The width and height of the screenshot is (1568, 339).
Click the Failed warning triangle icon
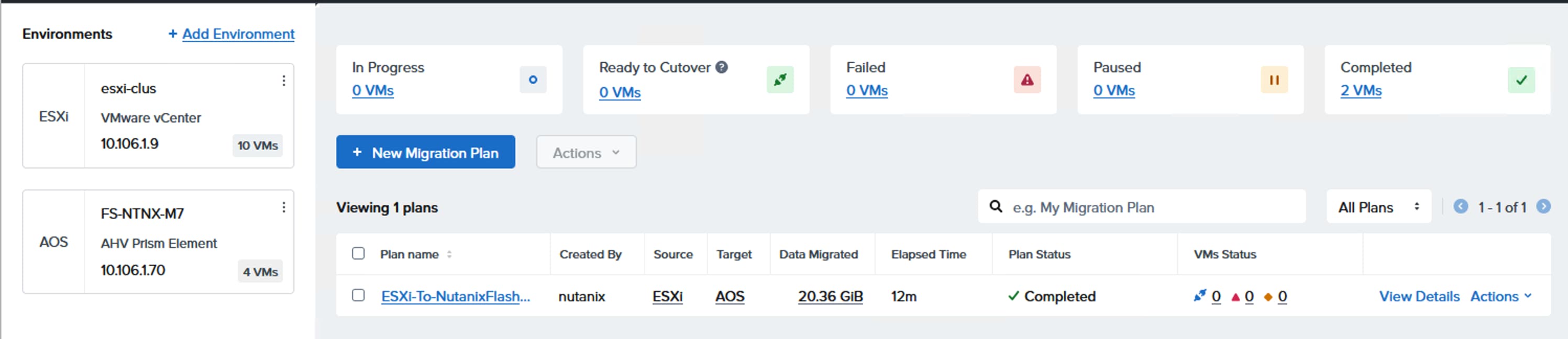click(x=1027, y=80)
